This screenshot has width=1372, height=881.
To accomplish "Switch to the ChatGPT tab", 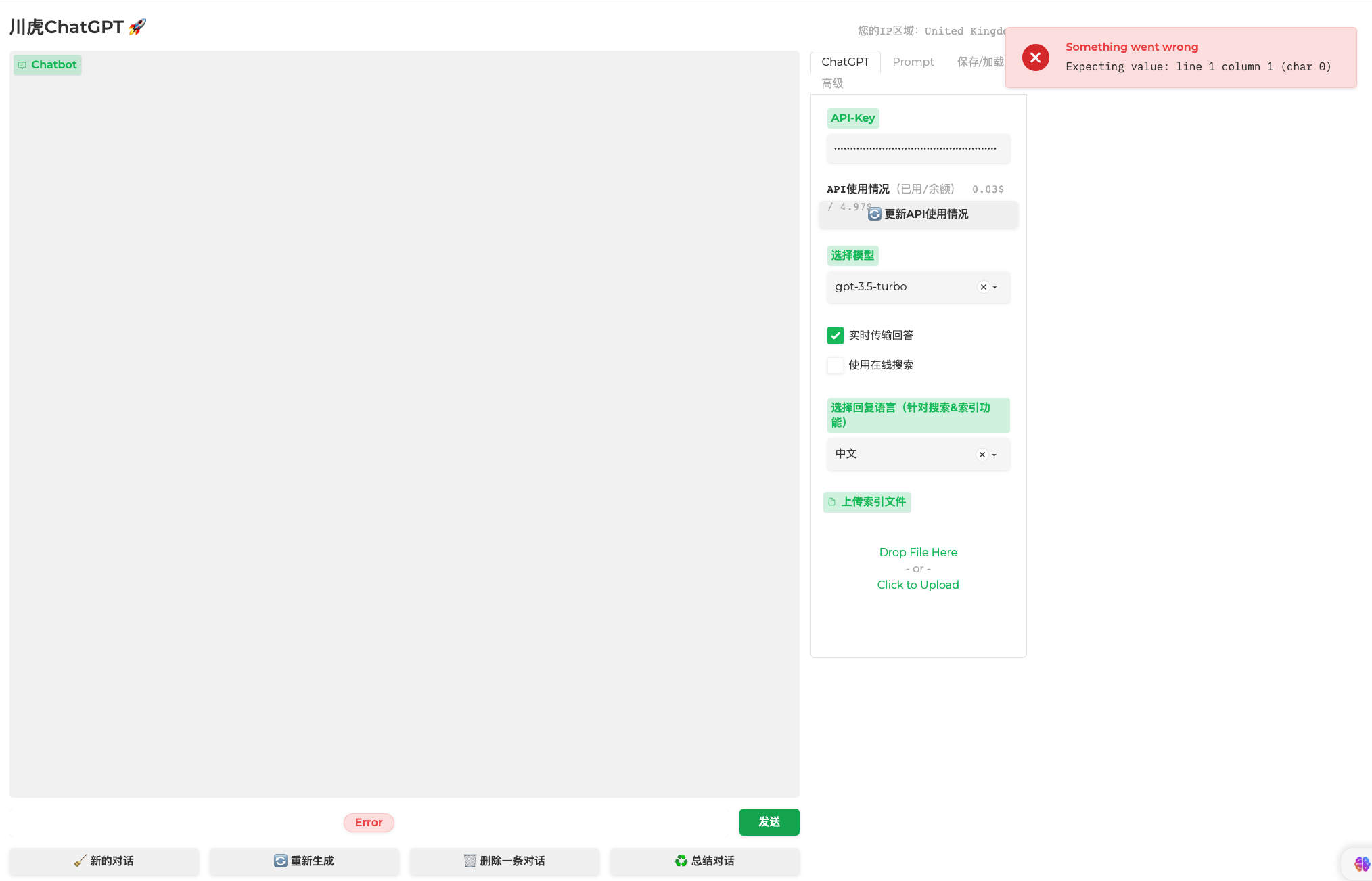I will pyautogui.click(x=846, y=62).
